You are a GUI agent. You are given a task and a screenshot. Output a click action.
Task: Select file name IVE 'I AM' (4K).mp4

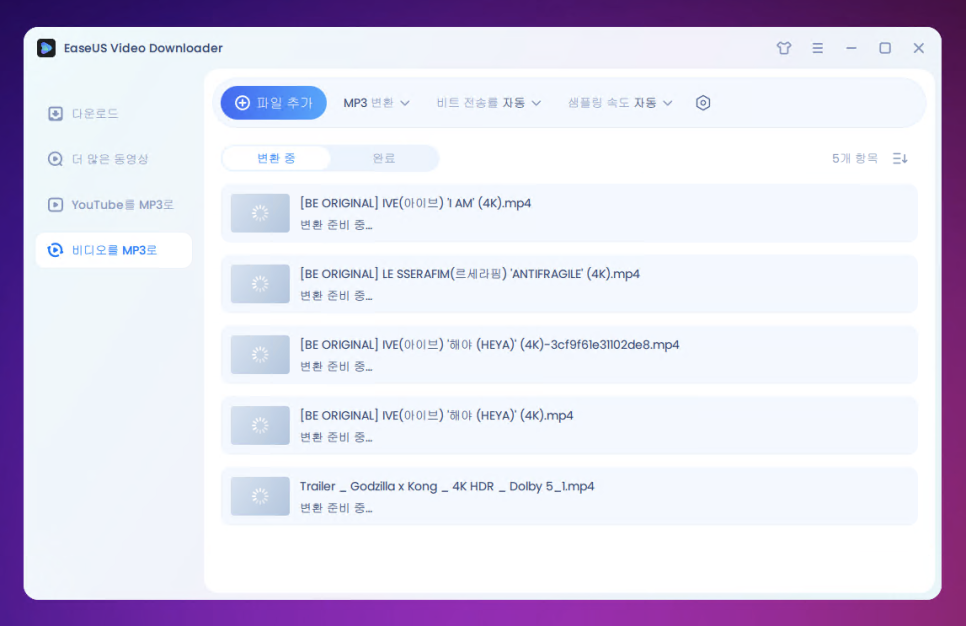[x=415, y=203]
